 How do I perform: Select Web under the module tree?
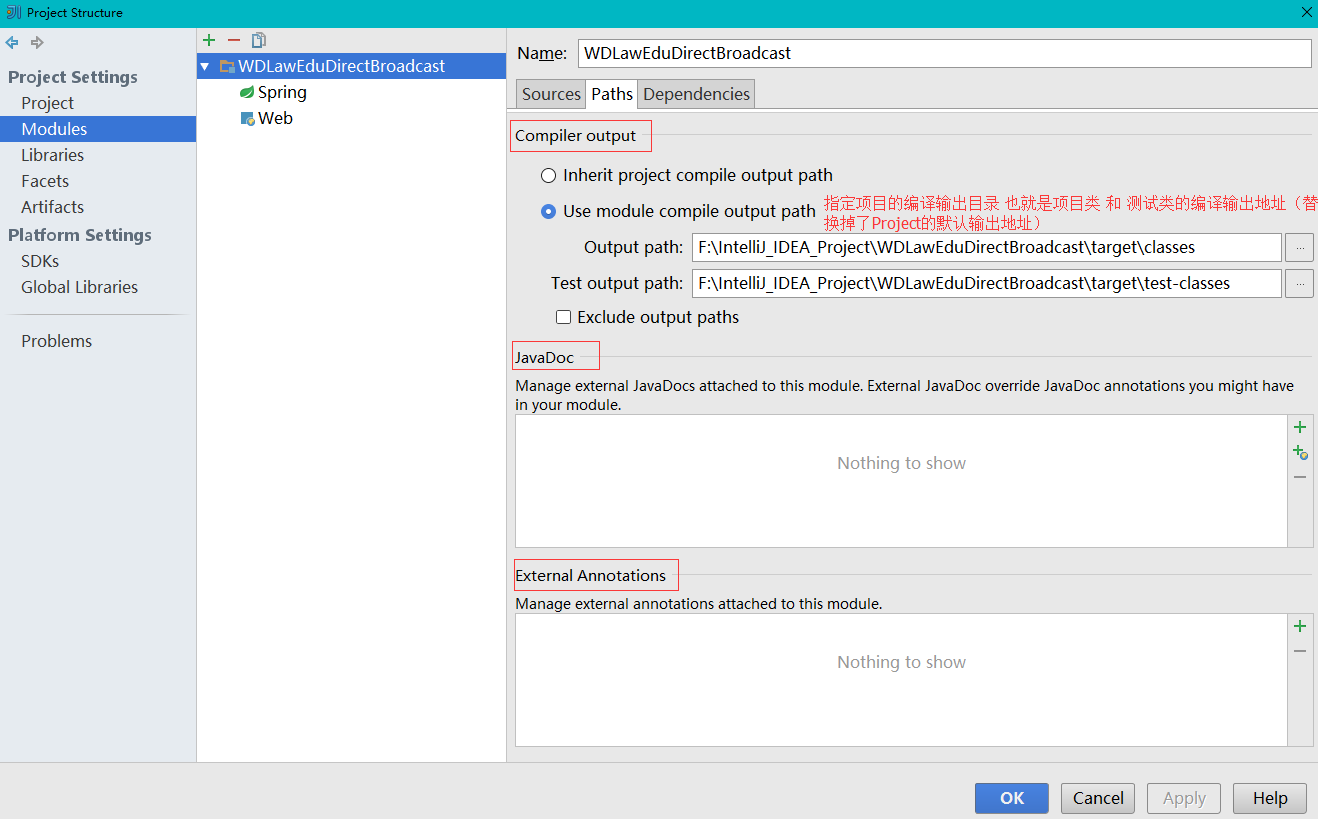pyautogui.click(x=275, y=118)
